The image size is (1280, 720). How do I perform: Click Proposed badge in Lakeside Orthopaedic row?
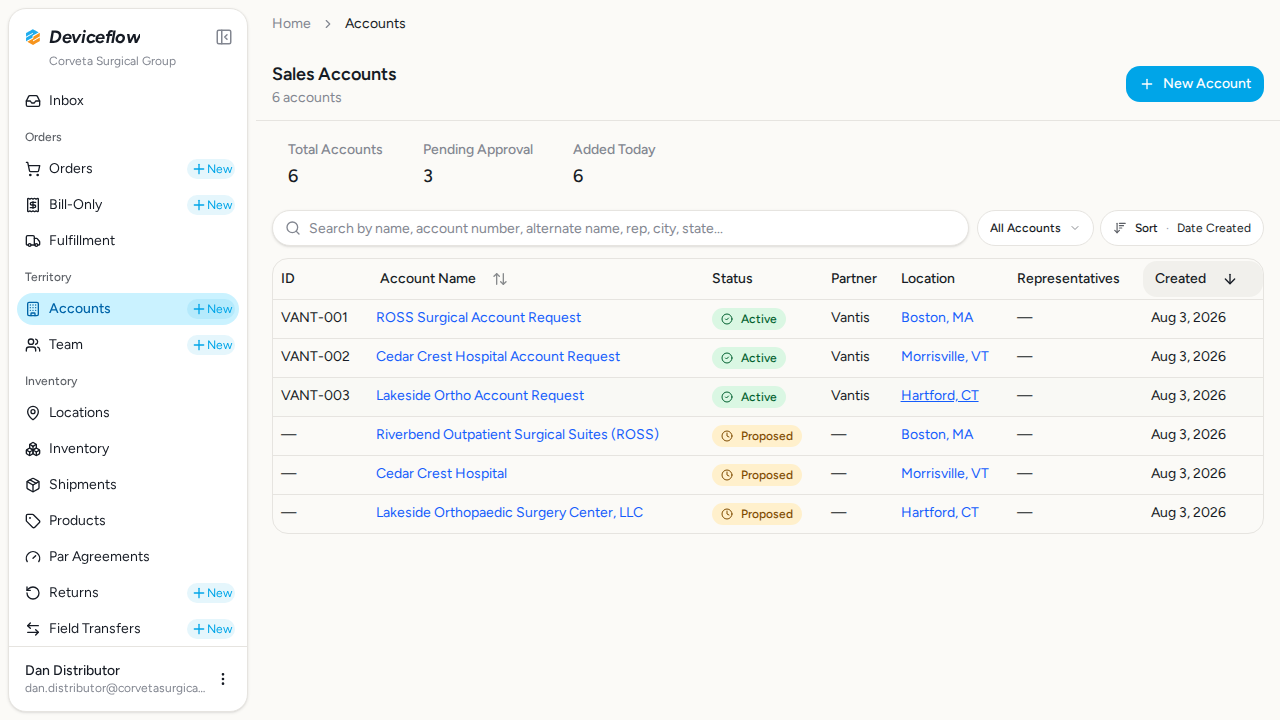point(757,514)
